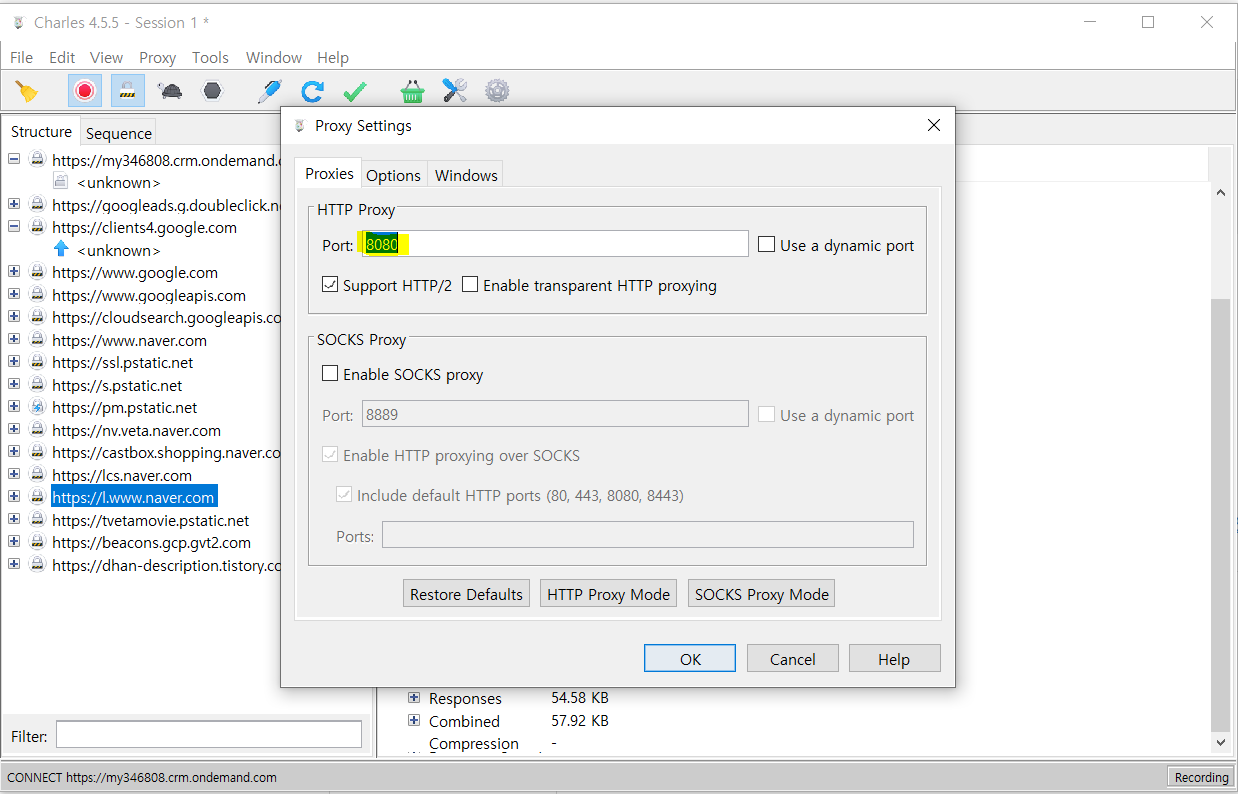The height and width of the screenshot is (794, 1238).
Task: Select the https://dhan-description.tistory tree row
Action: (x=167, y=565)
